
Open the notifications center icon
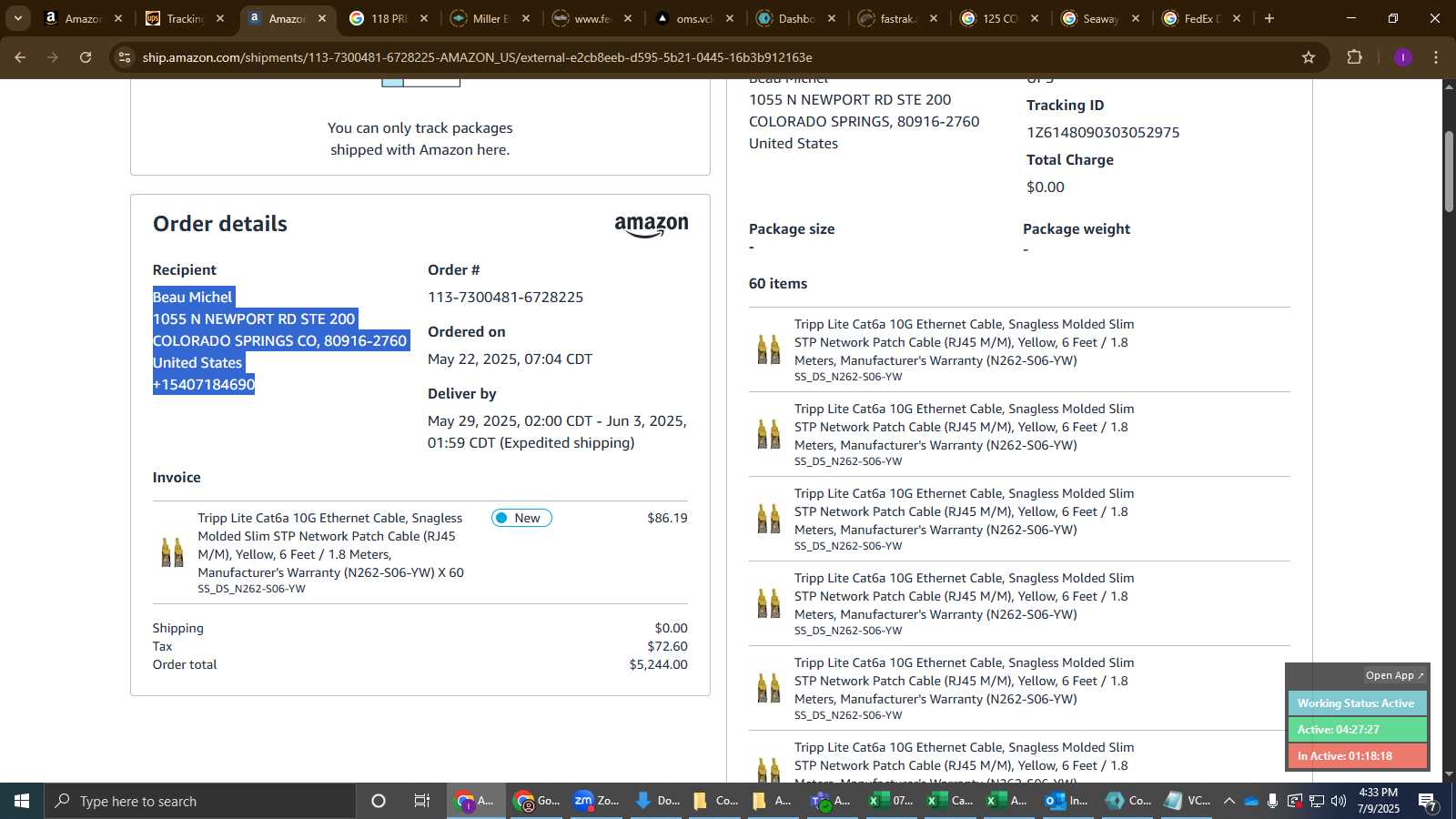pos(1427,801)
